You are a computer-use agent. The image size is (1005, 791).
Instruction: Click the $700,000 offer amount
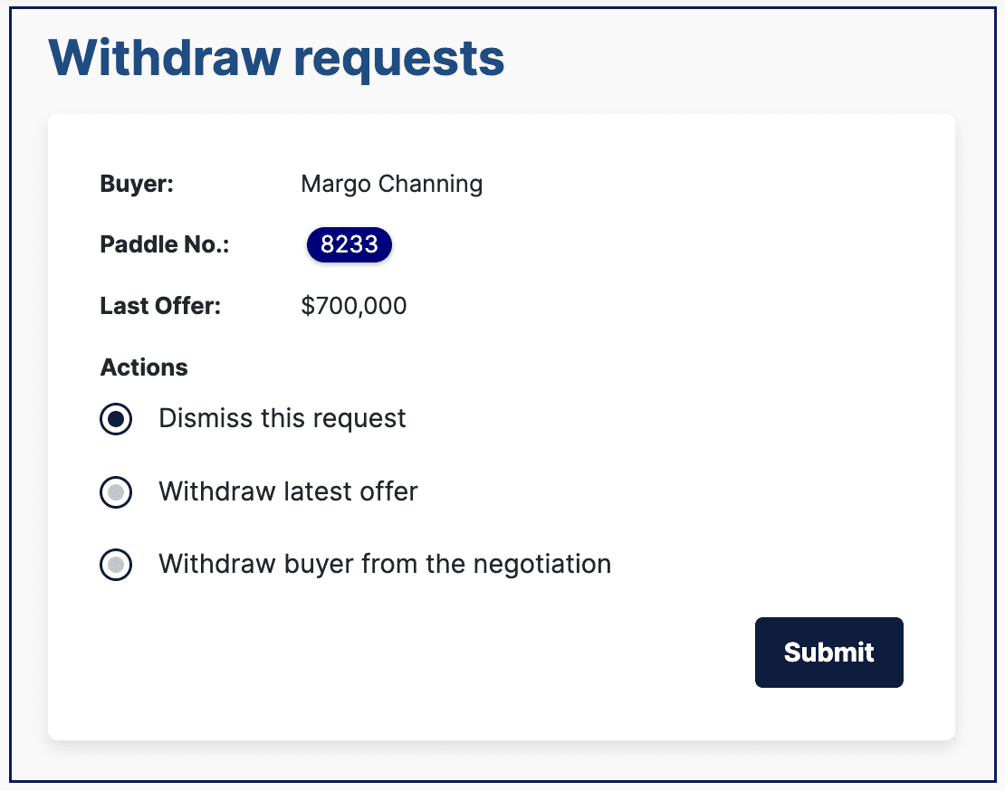(354, 306)
